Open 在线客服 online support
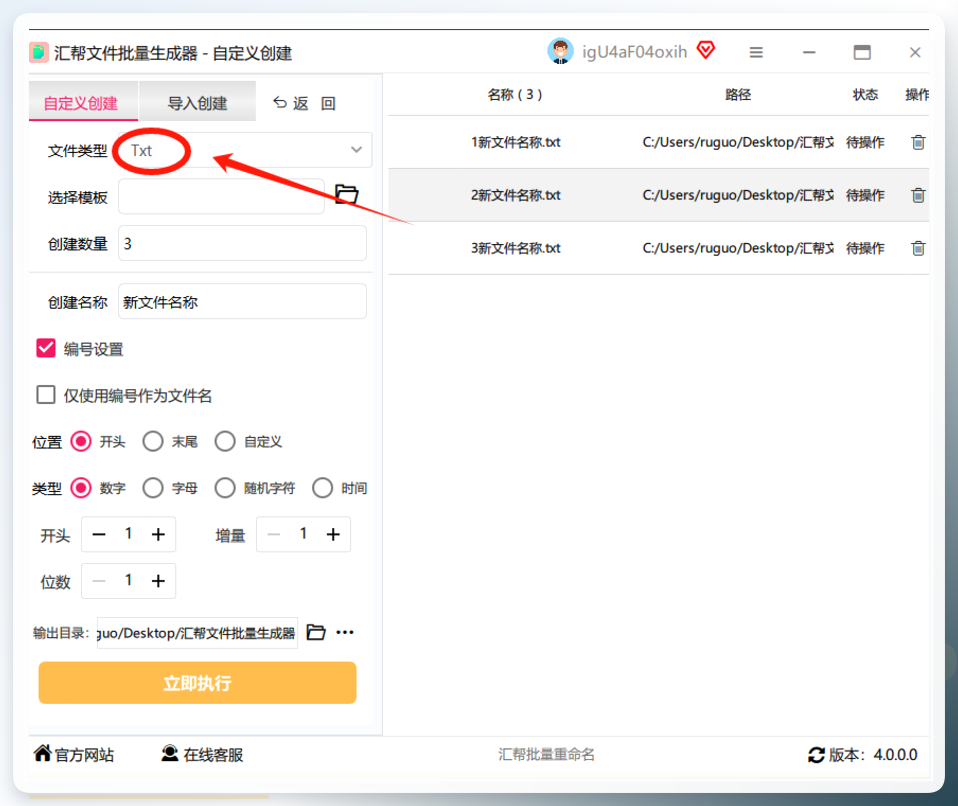The width and height of the screenshot is (958, 806). click(202, 755)
